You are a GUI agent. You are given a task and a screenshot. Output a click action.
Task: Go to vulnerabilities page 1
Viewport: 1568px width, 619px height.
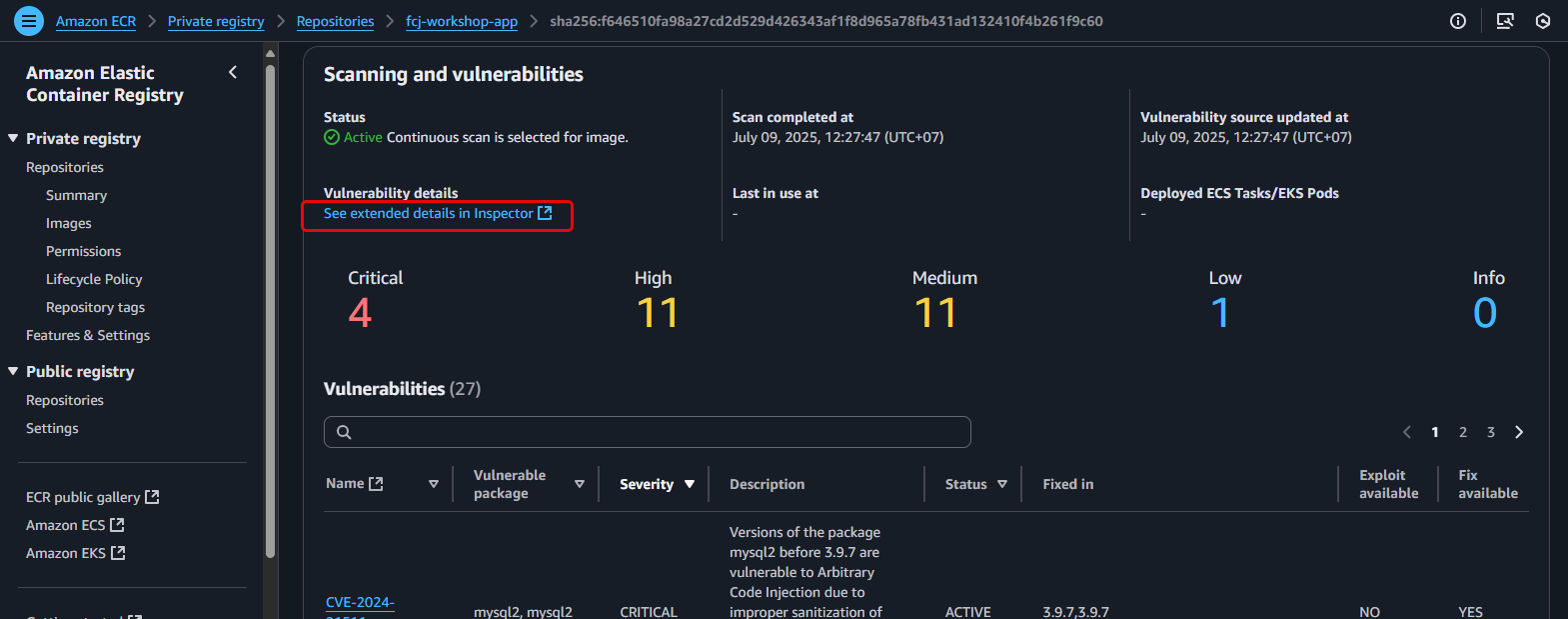coord(1435,432)
